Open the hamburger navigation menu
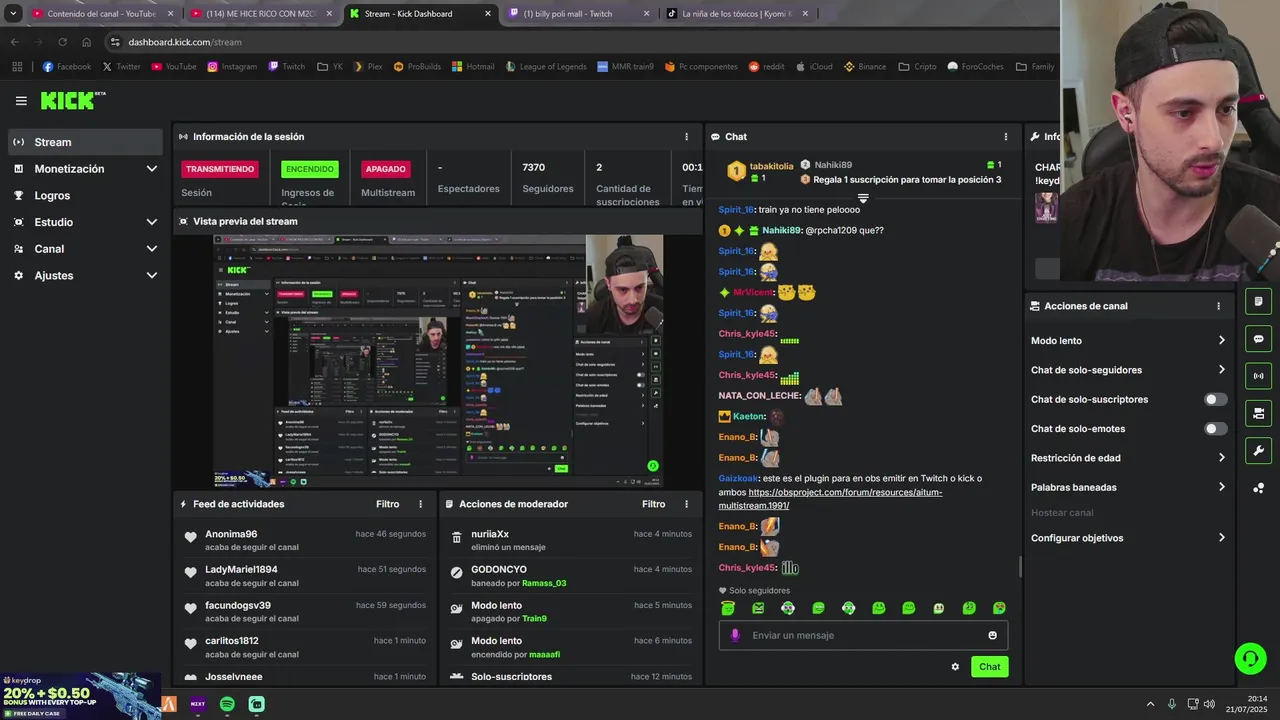This screenshot has width=1280, height=720. point(21,100)
